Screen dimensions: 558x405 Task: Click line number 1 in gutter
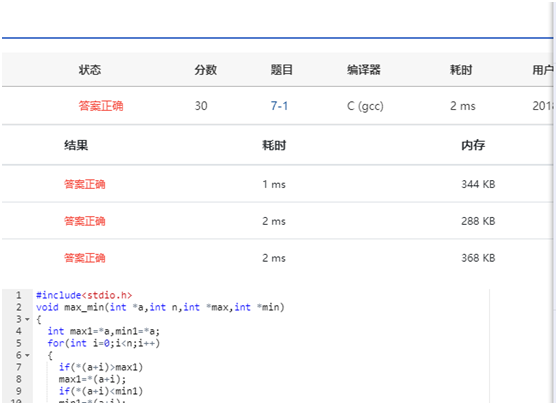pos(19,295)
